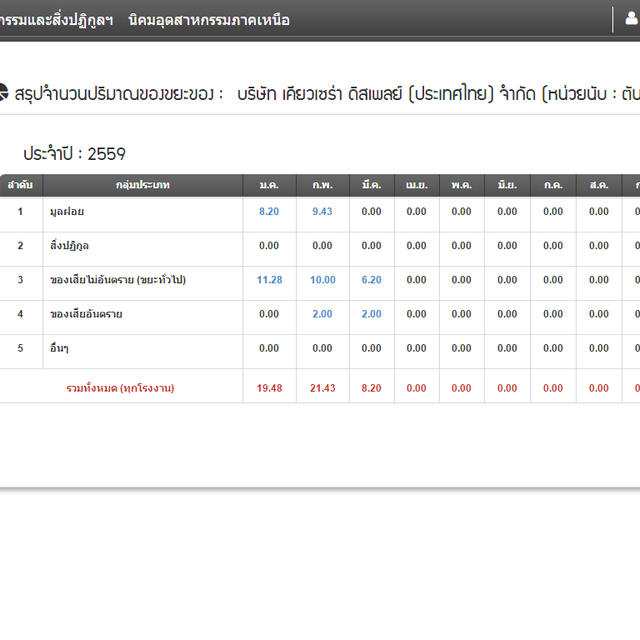
Task: Click 0.00 for มูลฝอย in มี.ค.
Action: click(x=371, y=211)
